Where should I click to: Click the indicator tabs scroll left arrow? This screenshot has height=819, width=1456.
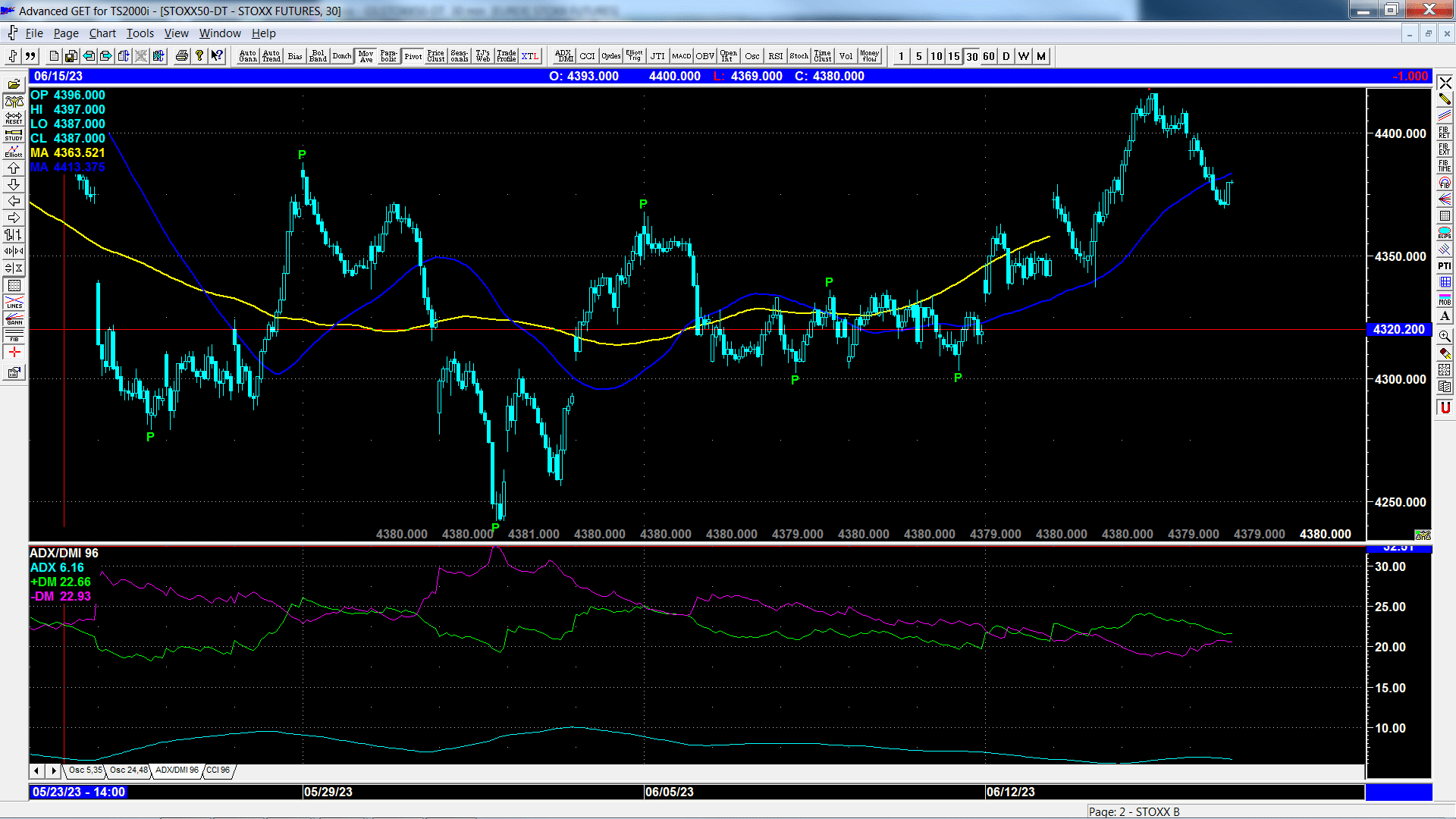[36, 770]
